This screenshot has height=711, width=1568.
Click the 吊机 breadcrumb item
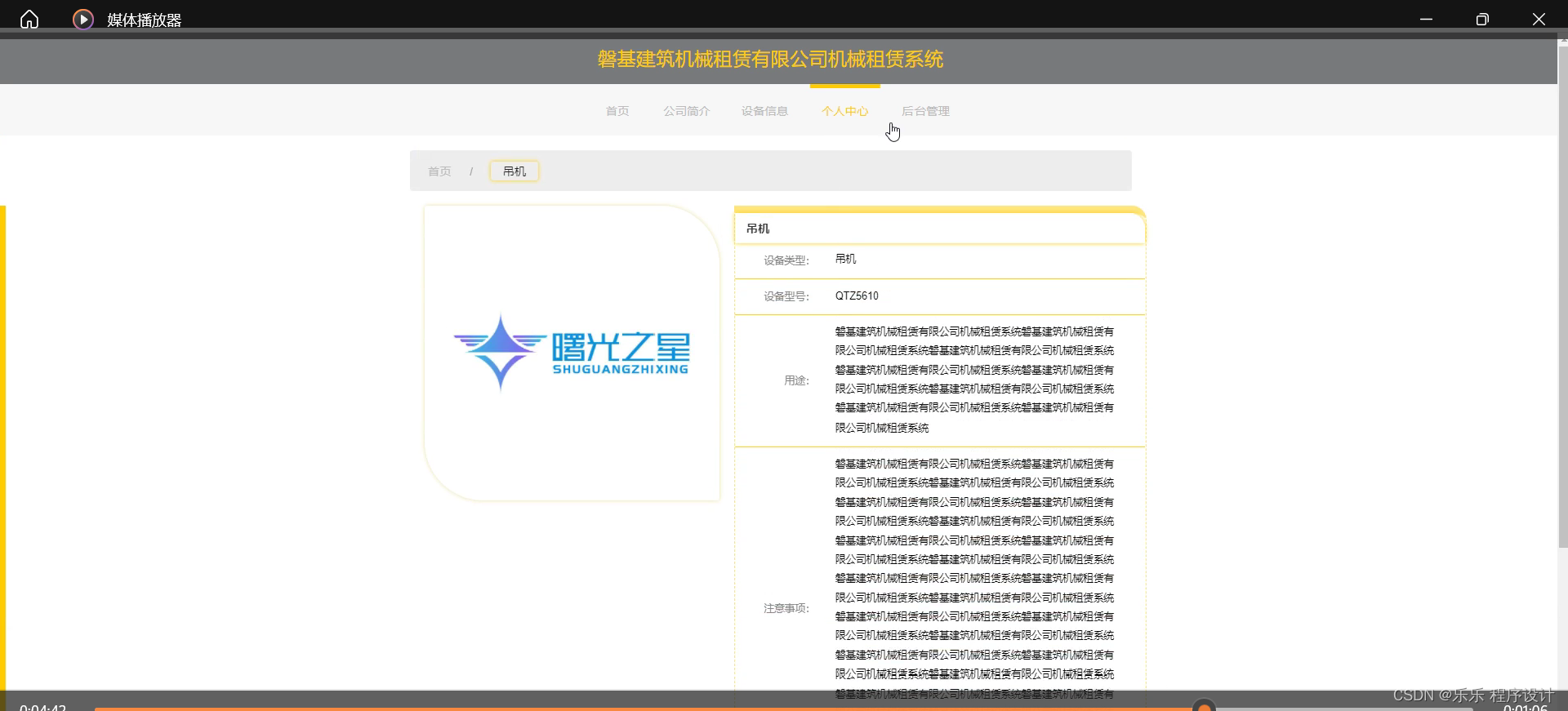514,171
